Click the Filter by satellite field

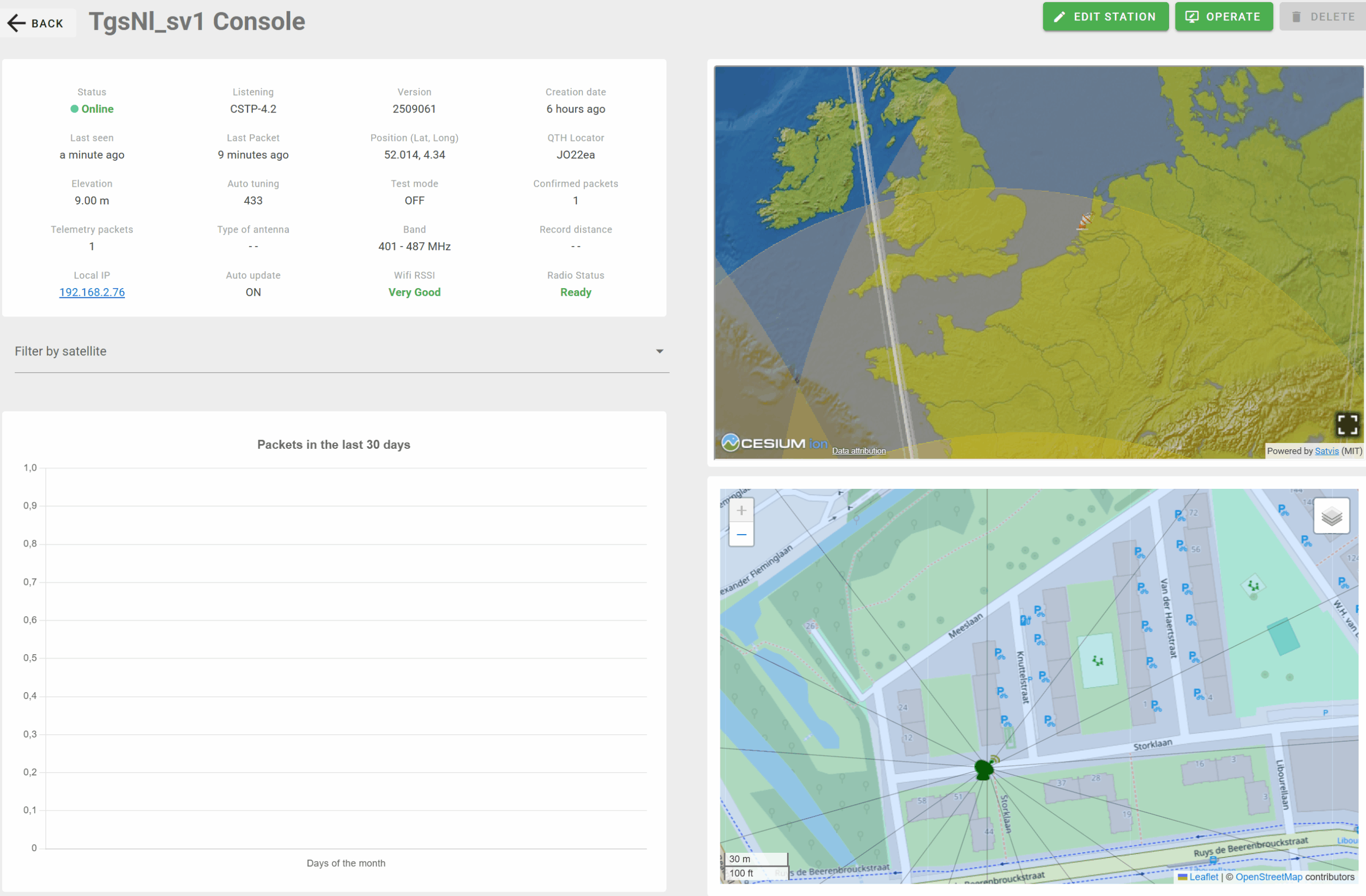click(x=333, y=351)
